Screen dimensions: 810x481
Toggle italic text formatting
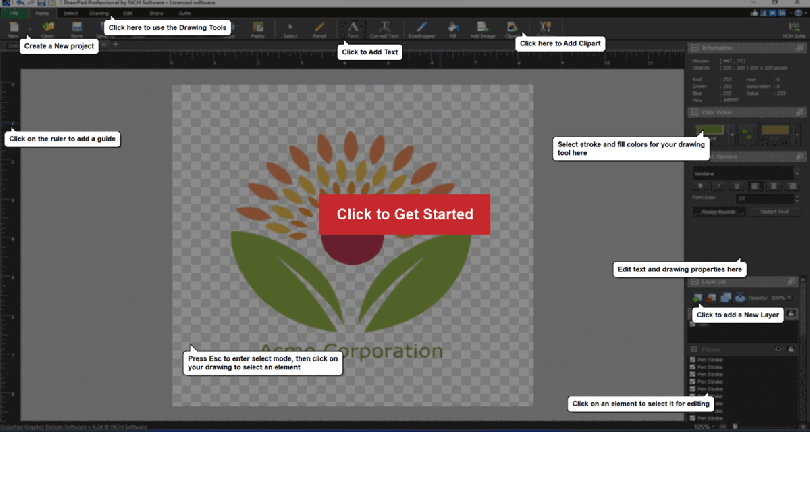click(719, 186)
